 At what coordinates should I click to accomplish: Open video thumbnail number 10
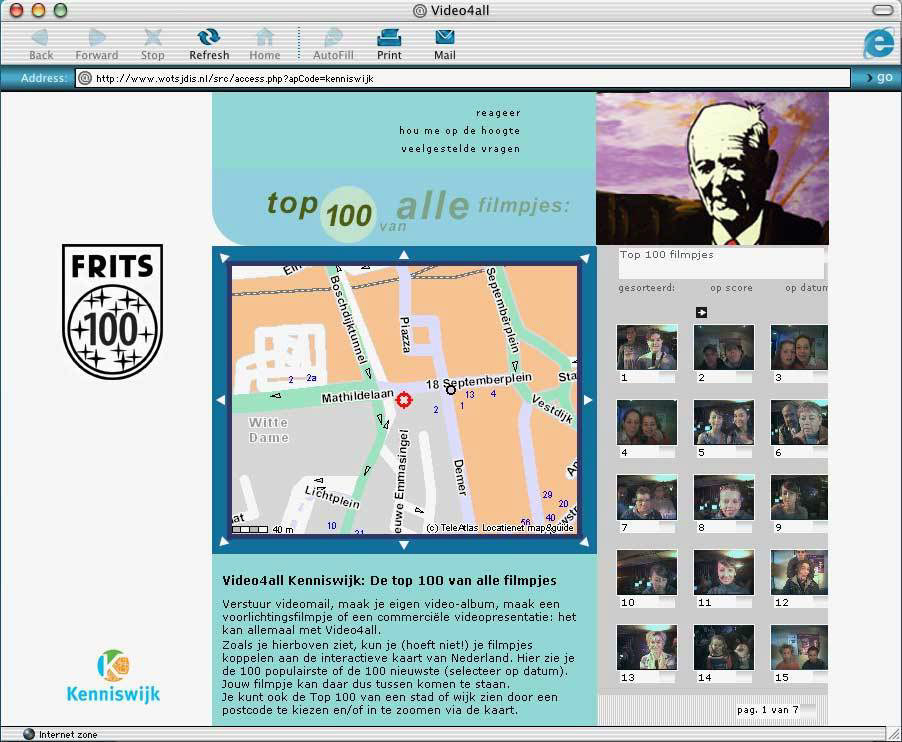647,572
